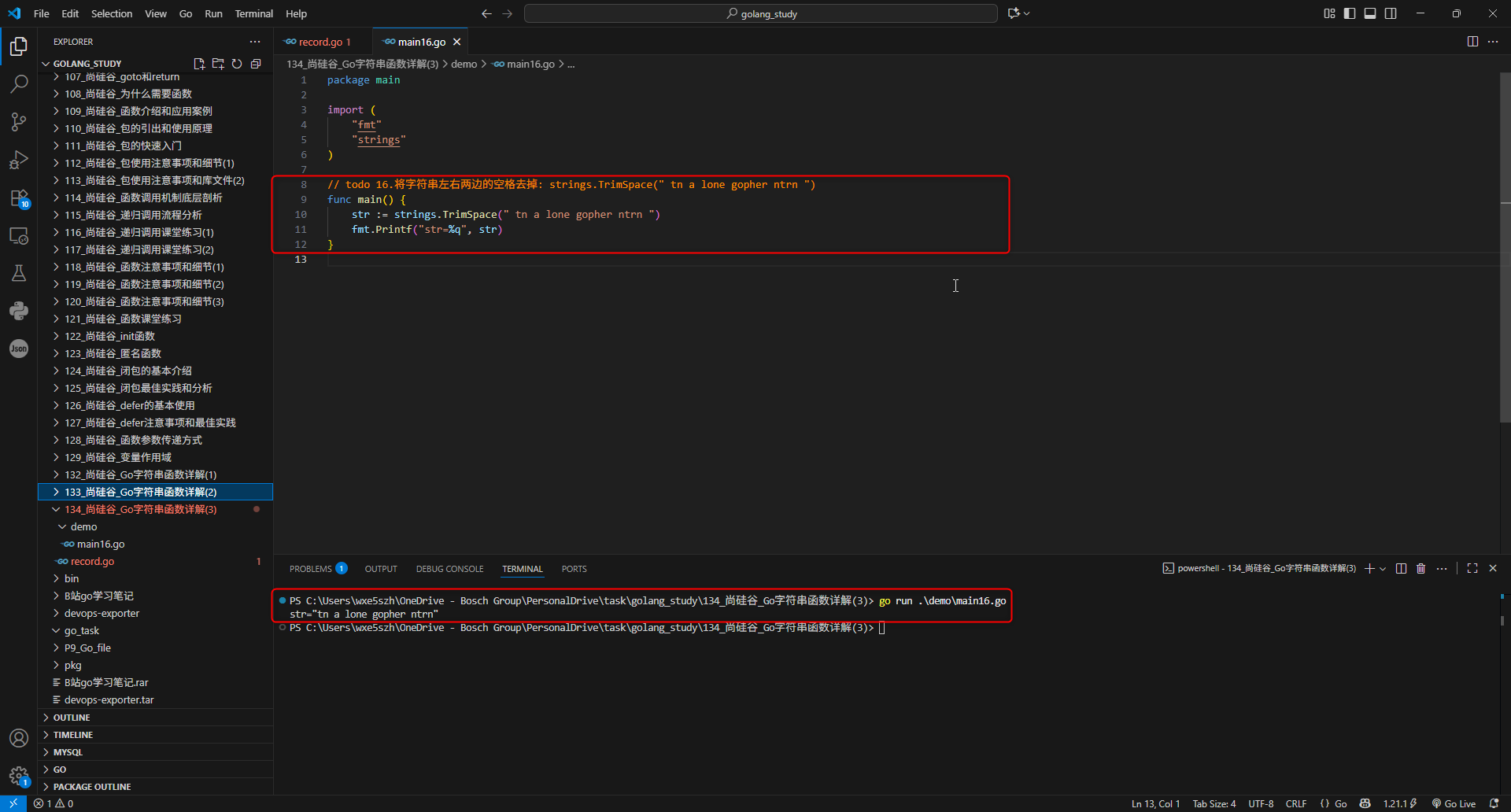
Task: Go back in navigation history
Action: click(486, 13)
